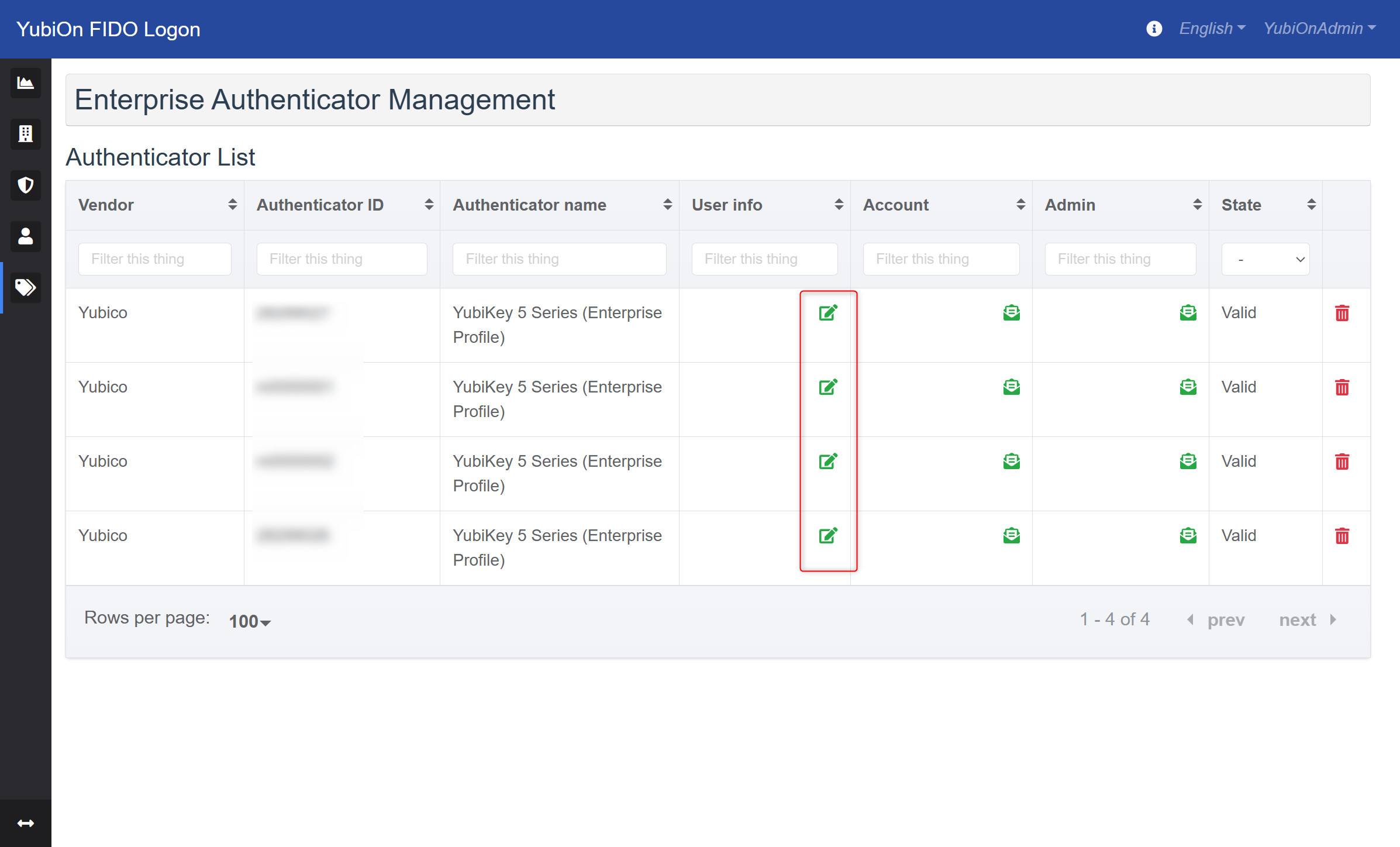This screenshot has width=1400, height=847.
Task: Edit user info for second Yubico row
Action: point(828,387)
